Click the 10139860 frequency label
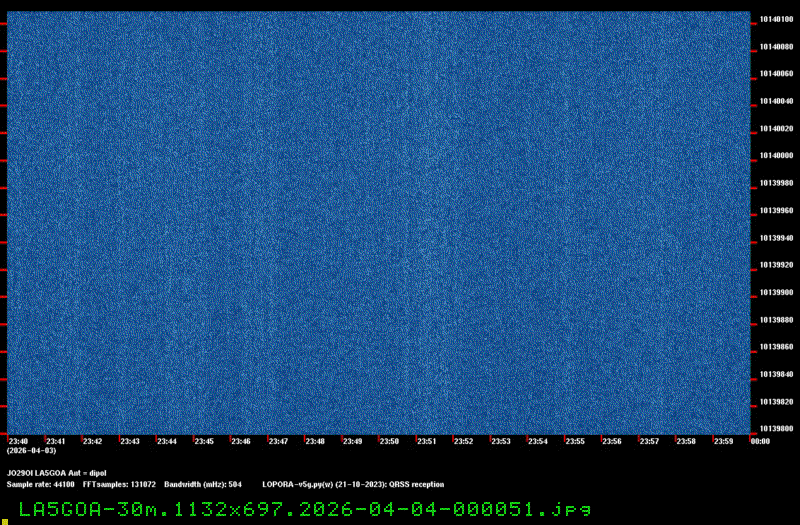The height and width of the screenshot is (525, 800). 777,347
